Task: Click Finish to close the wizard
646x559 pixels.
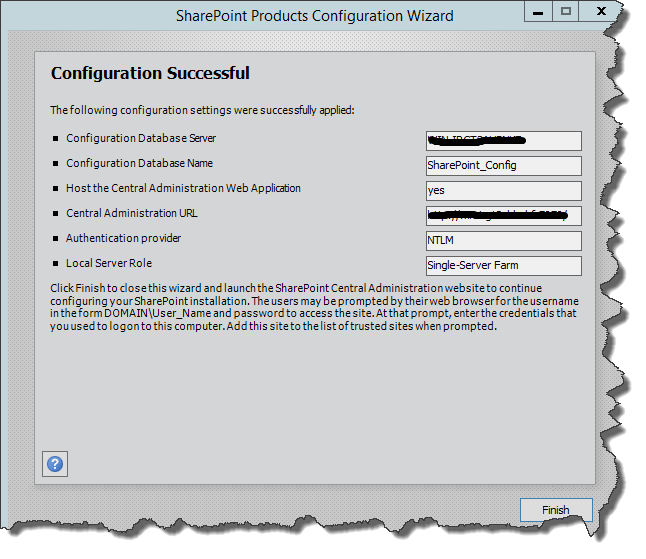Action: [556, 510]
